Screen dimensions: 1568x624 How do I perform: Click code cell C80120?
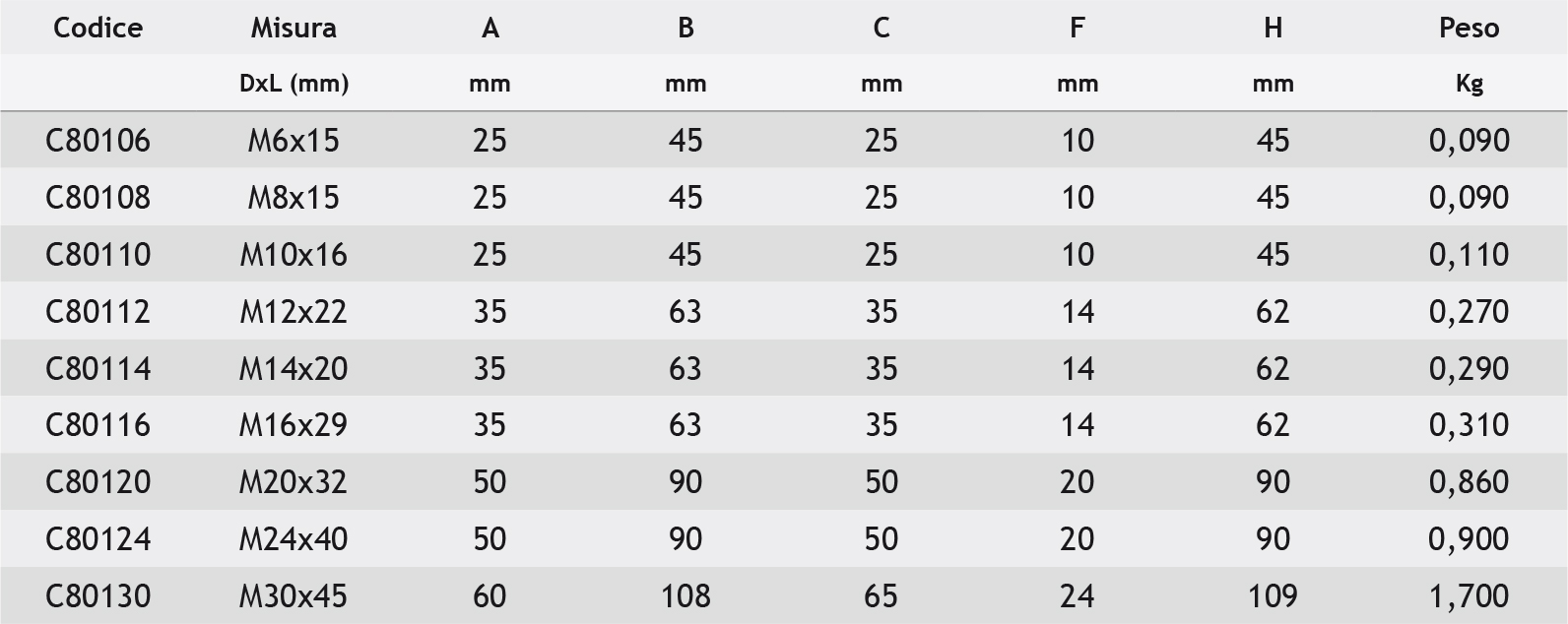(x=98, y=482)
